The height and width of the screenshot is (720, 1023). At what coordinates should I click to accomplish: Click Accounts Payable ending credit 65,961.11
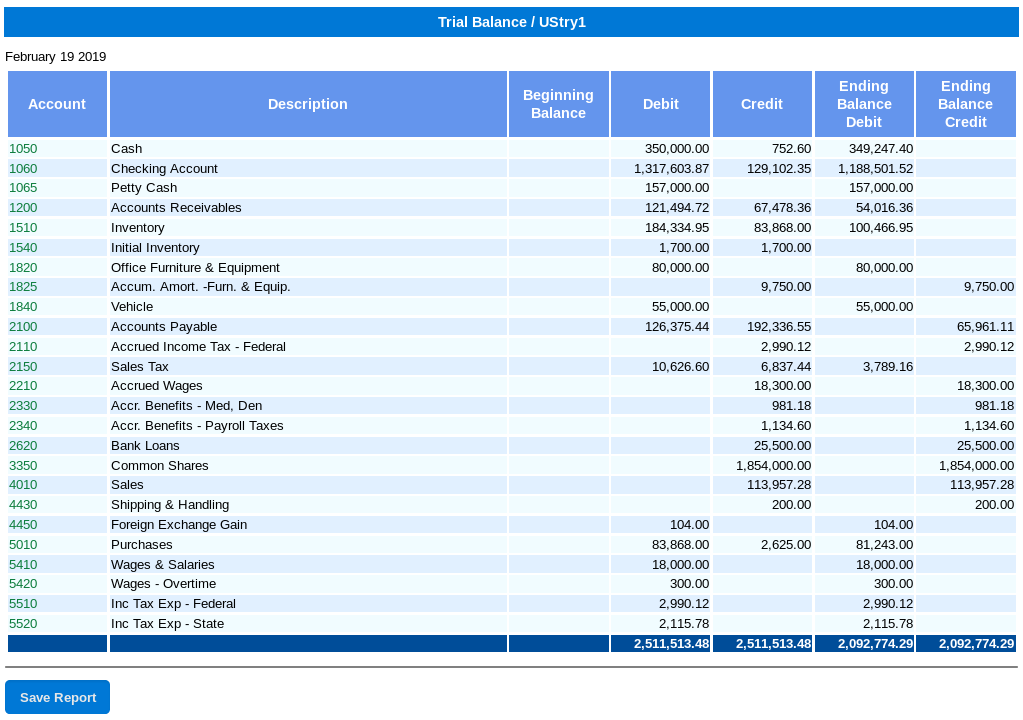(985, 327)
